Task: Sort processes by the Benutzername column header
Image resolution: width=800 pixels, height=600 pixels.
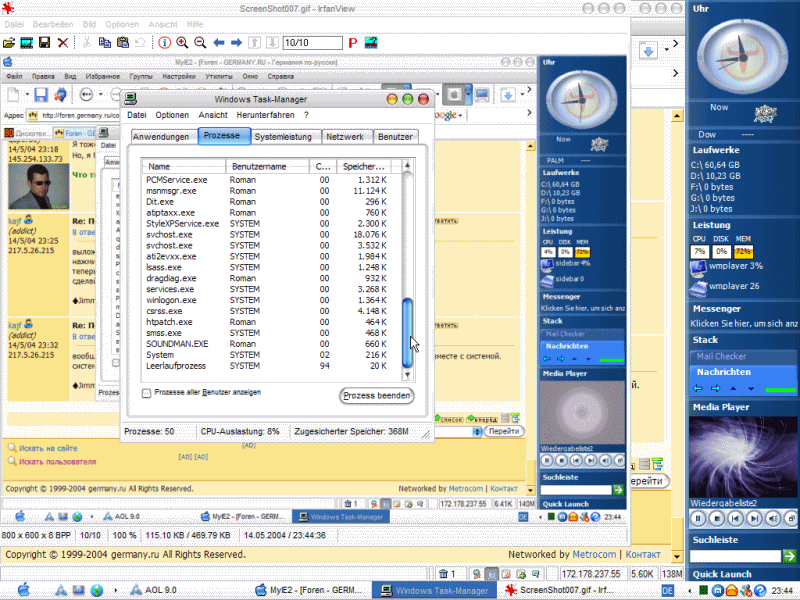Action: pos(267,166)
